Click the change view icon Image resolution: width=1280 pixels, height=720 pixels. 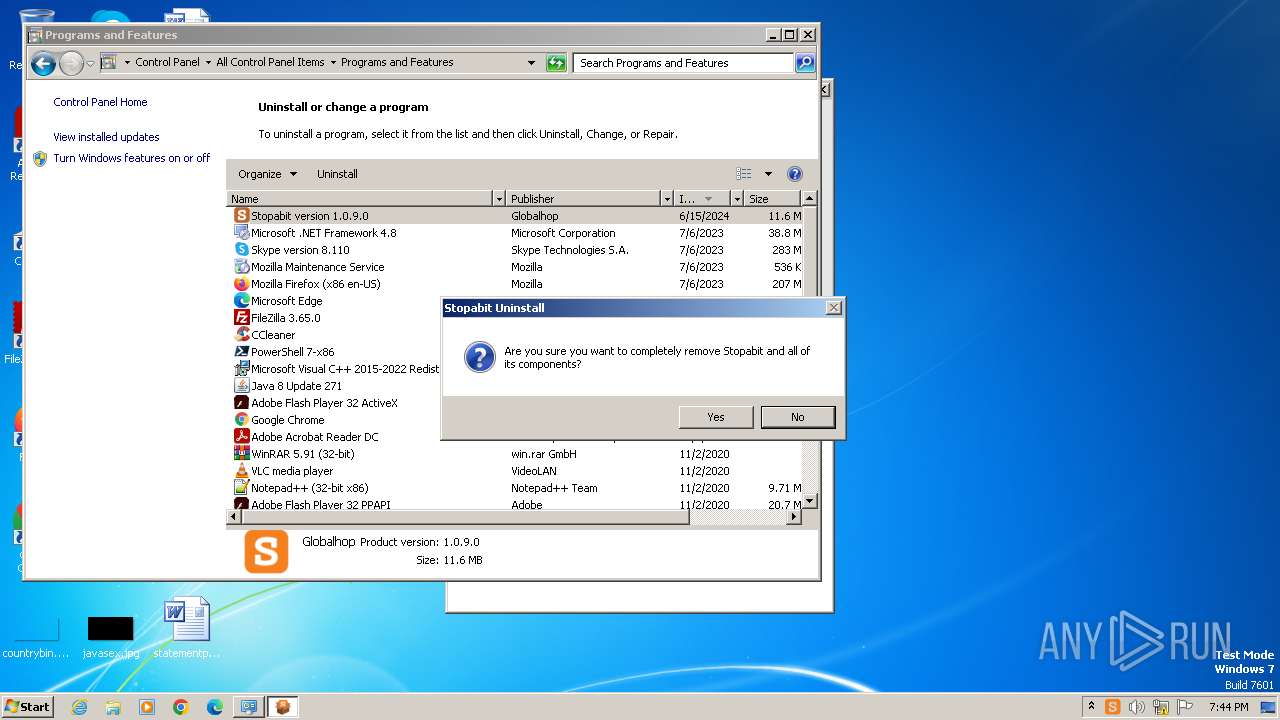tap(744, 174)
